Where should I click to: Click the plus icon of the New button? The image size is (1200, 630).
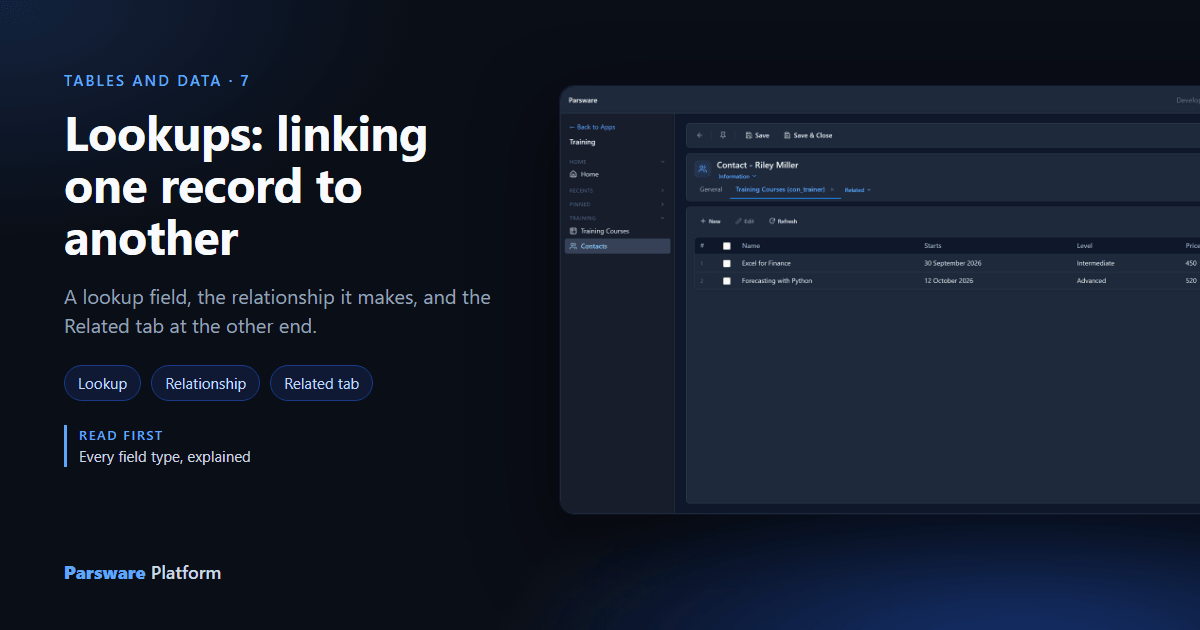[703, 221]
